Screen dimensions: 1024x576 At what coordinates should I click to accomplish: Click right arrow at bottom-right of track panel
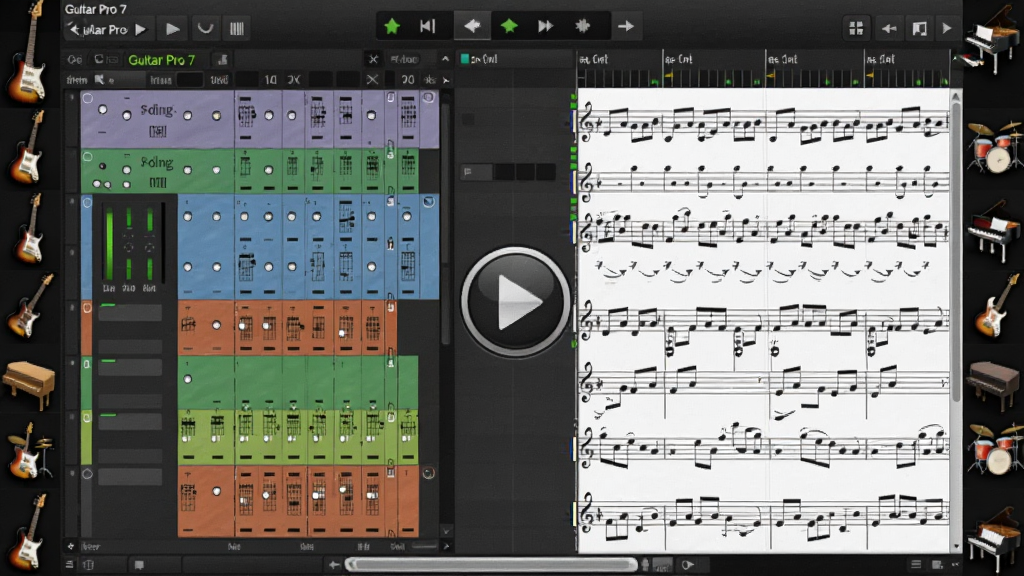[446, 546]
